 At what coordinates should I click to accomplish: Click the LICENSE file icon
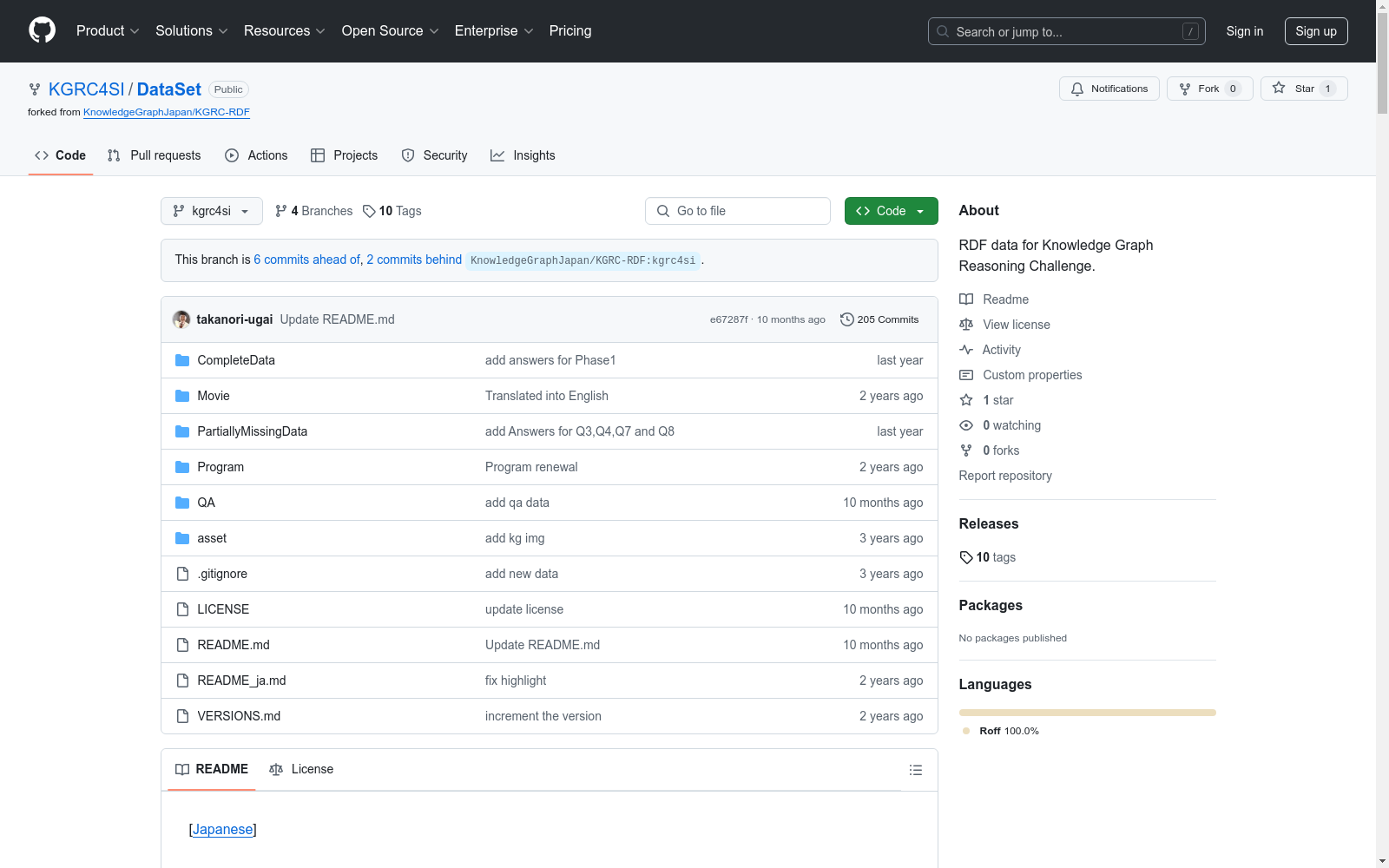[182, 609]
